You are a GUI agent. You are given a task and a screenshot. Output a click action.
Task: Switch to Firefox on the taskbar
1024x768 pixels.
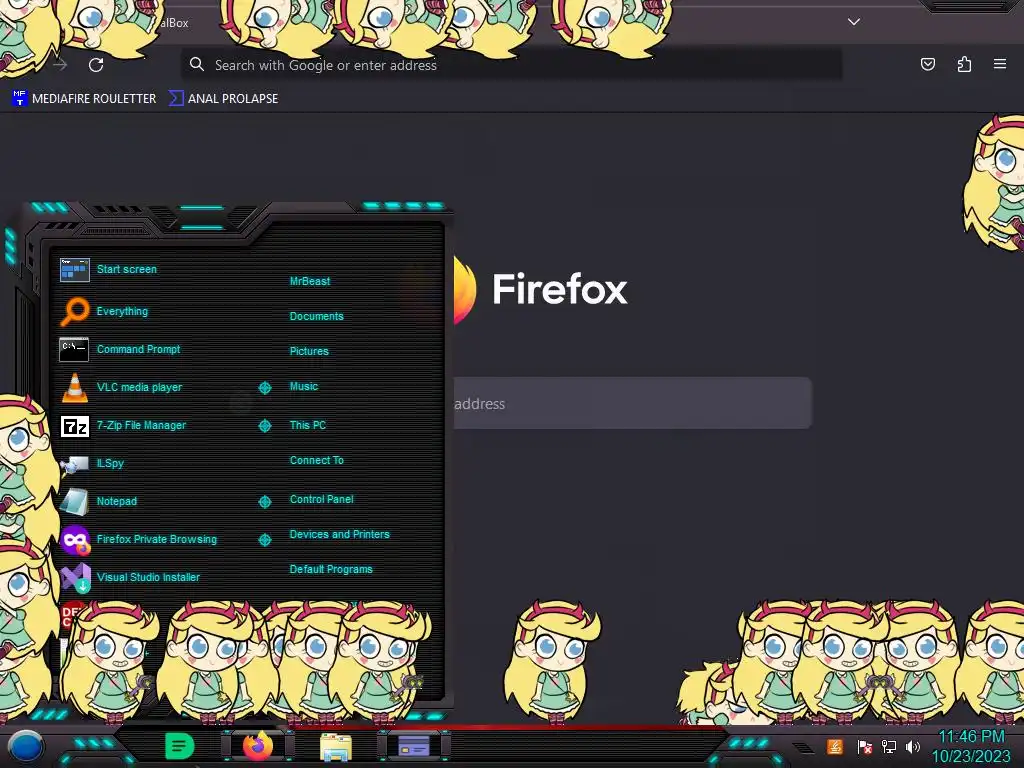(258, 745)
